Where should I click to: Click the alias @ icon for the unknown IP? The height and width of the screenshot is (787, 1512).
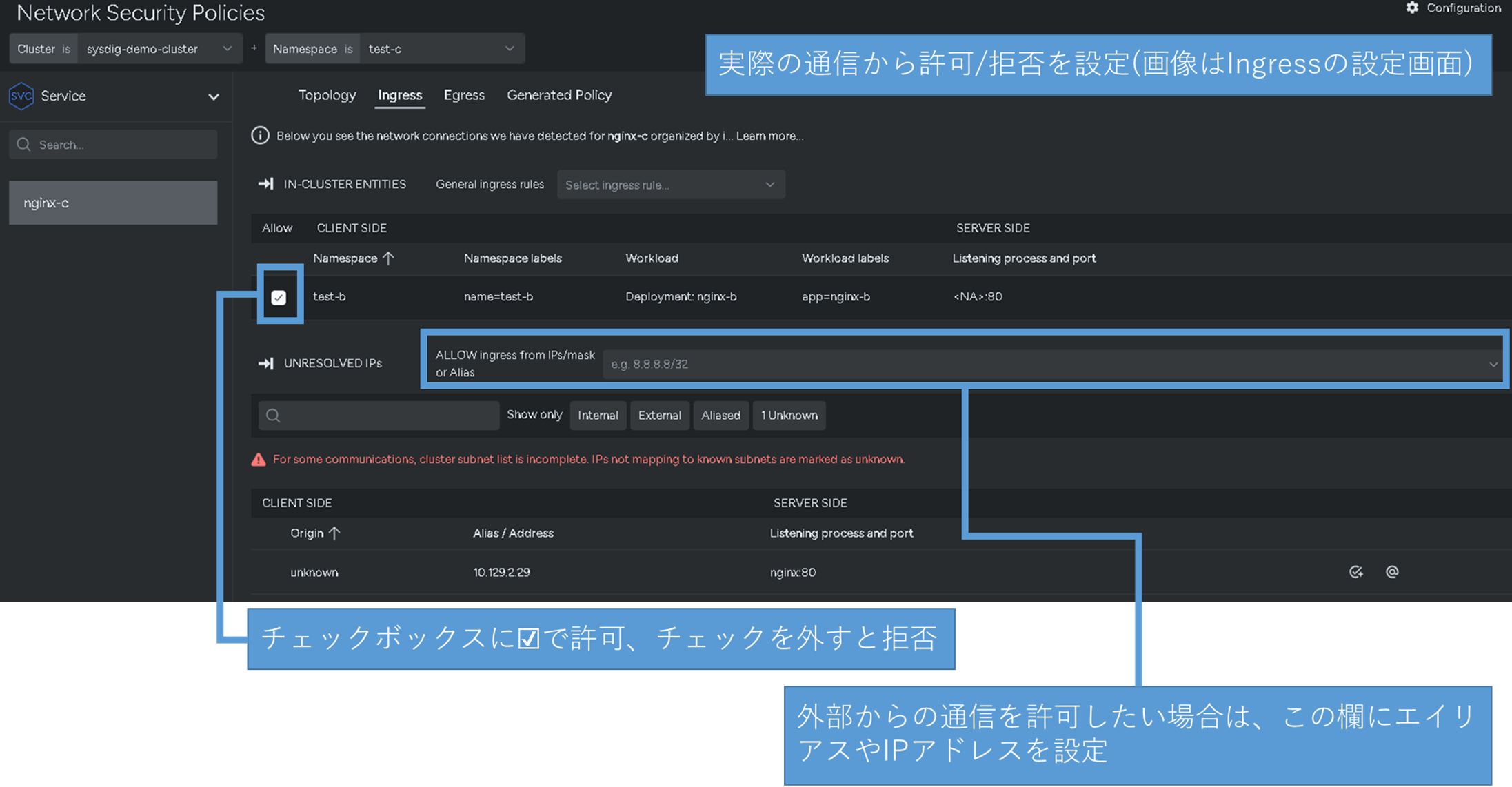[1392, 572]
